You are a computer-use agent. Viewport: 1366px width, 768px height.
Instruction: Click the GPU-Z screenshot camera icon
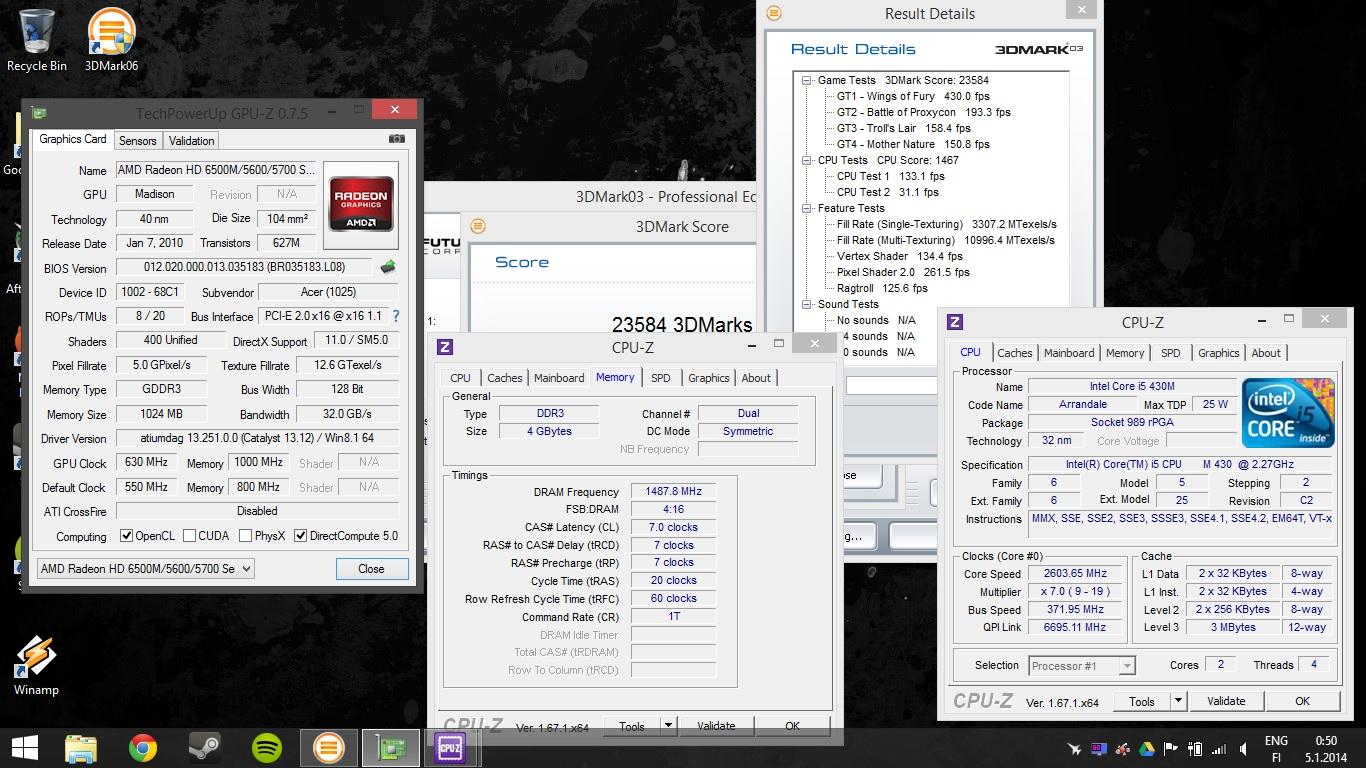(x=396, y=140)
